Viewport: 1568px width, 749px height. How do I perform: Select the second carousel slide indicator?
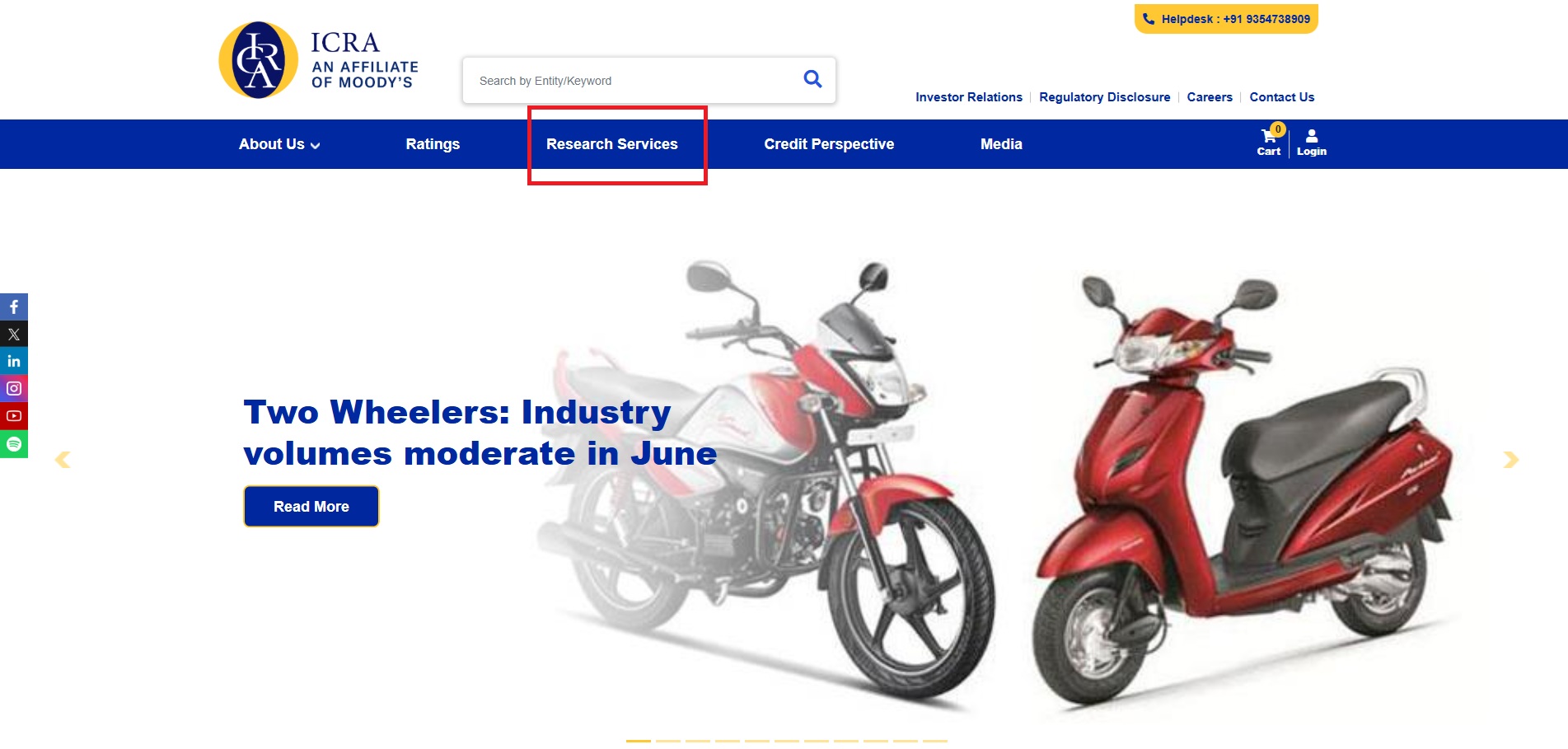668,741
